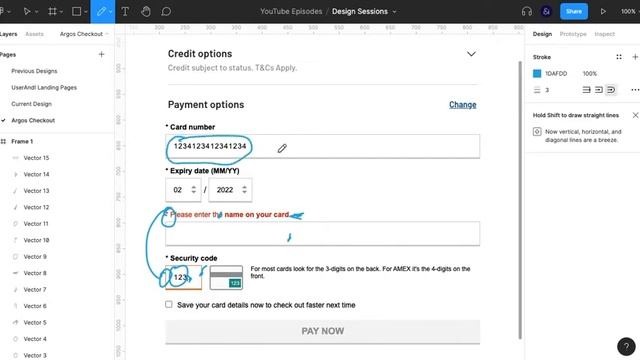Select Vector 13 layer
The width and height of the screenshot is (640, 360).
coord(36,191)
